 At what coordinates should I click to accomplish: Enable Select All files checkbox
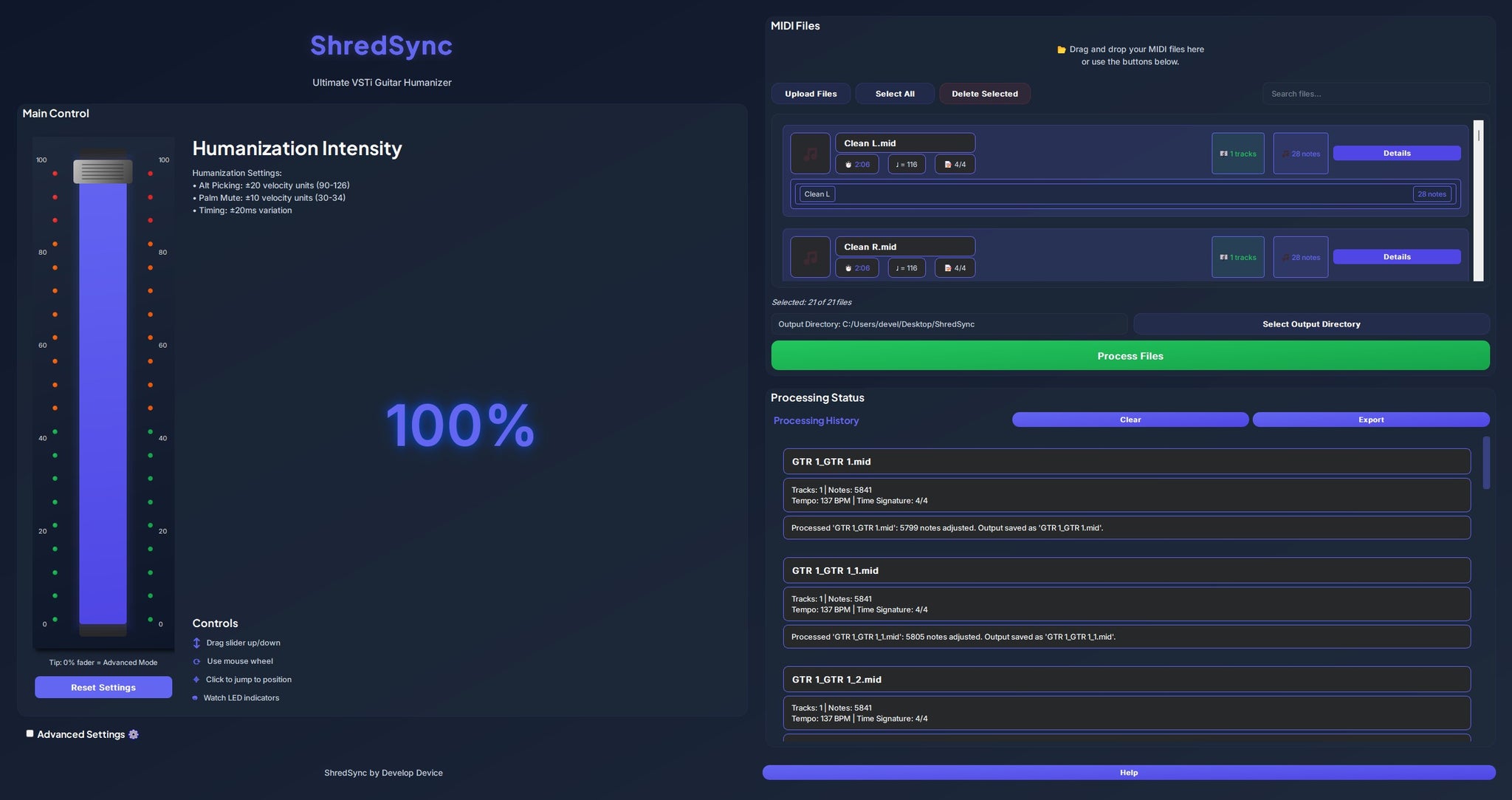(894, 94)
